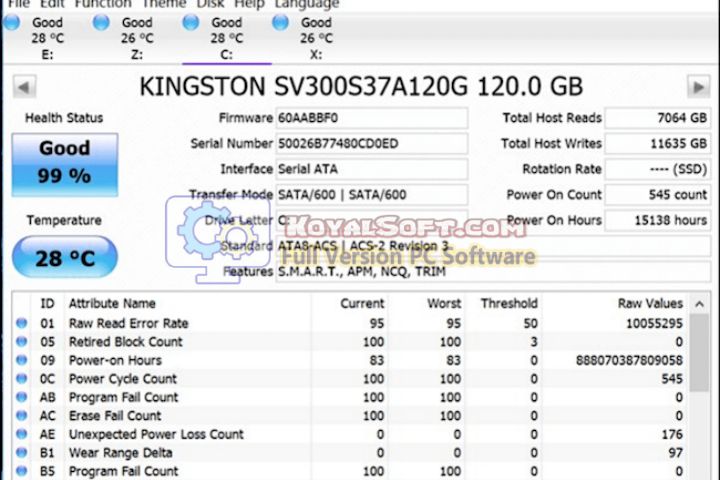
Task: Click the Firmware field 60AABBF0
Action: click(x=371, y=118)
